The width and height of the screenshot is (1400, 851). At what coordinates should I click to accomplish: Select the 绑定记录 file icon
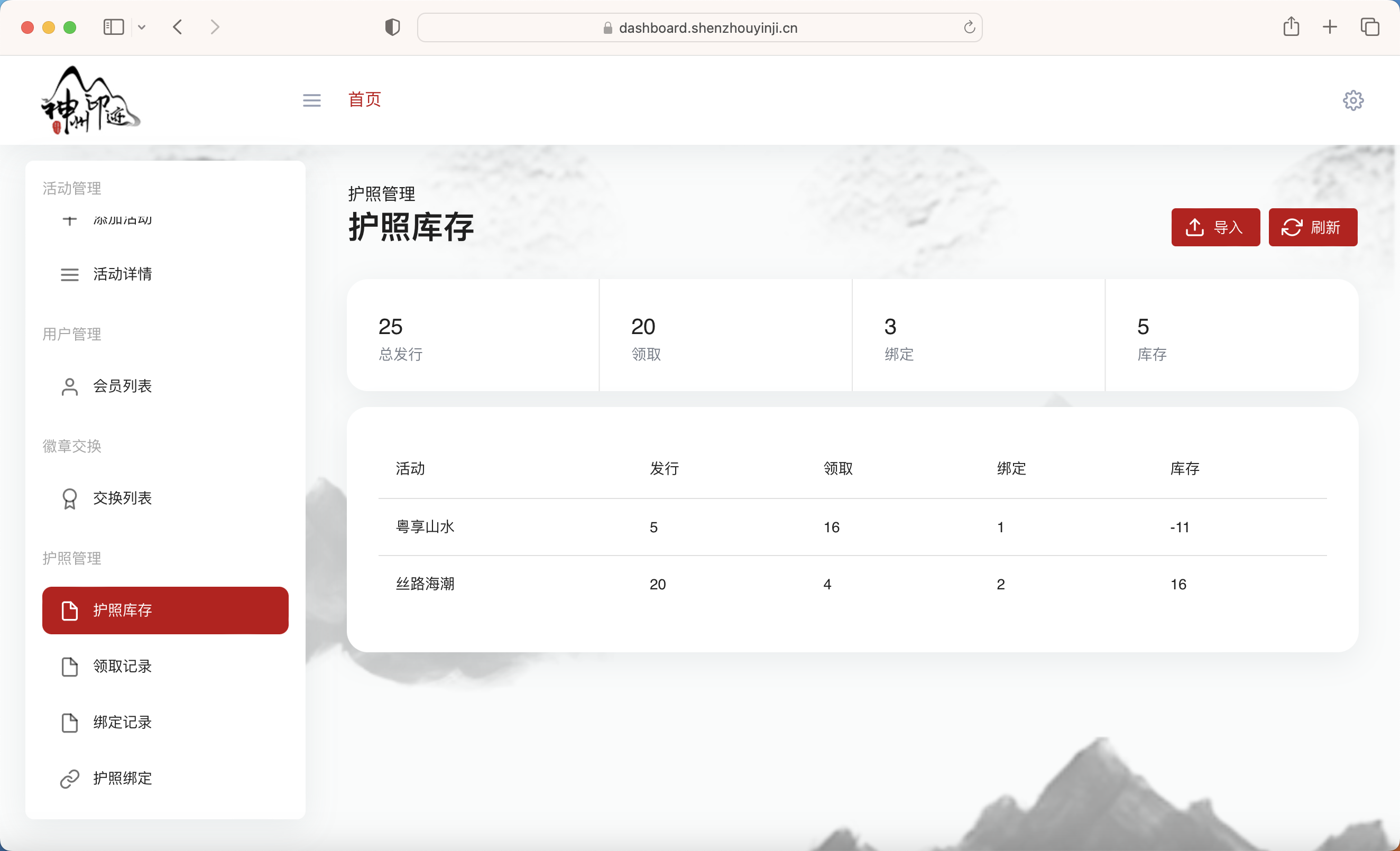[x=70, y=723]
